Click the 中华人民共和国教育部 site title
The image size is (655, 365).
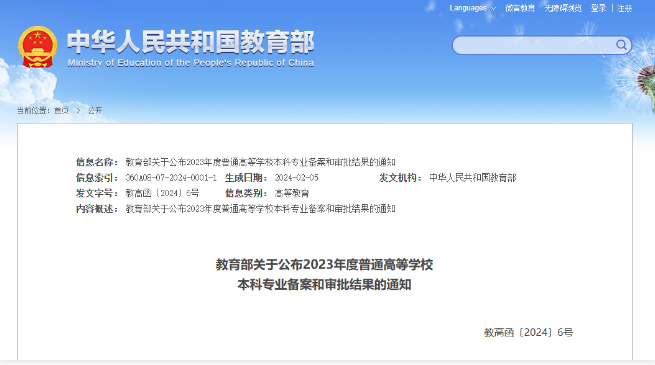[x=190, y=42]
